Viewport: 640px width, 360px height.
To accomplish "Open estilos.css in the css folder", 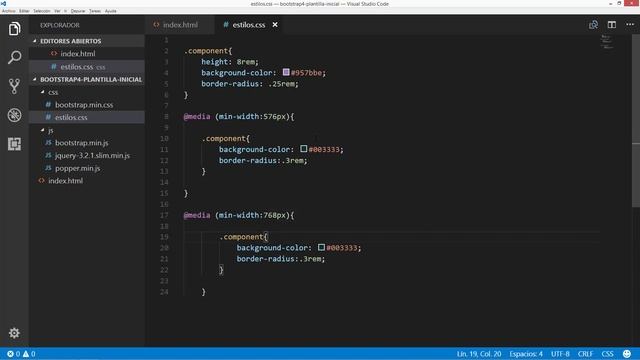I will tap(87, 118).
